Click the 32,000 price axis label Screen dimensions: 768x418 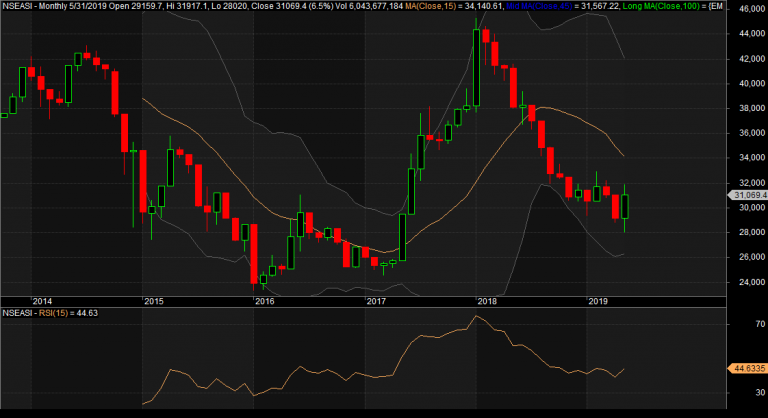click(752, 183)
